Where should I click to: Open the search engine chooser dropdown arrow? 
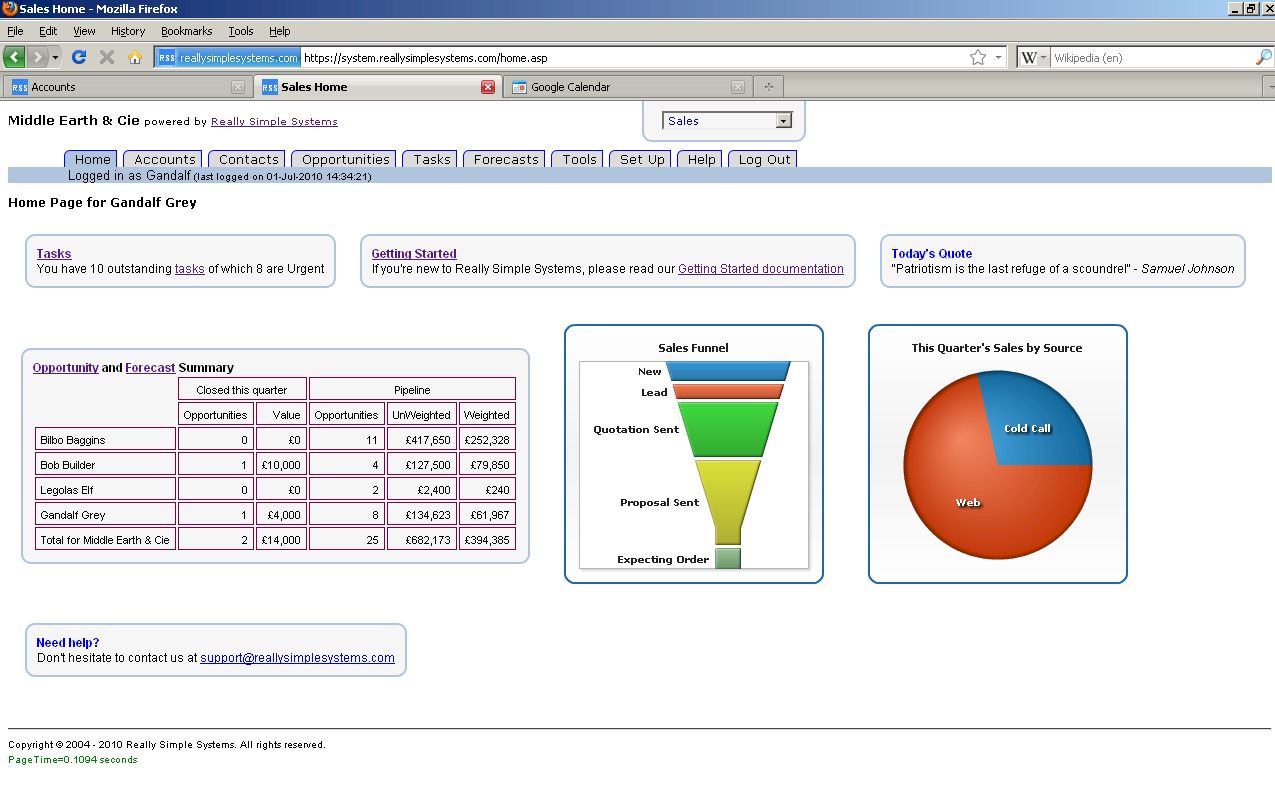tap(1043, 57)
